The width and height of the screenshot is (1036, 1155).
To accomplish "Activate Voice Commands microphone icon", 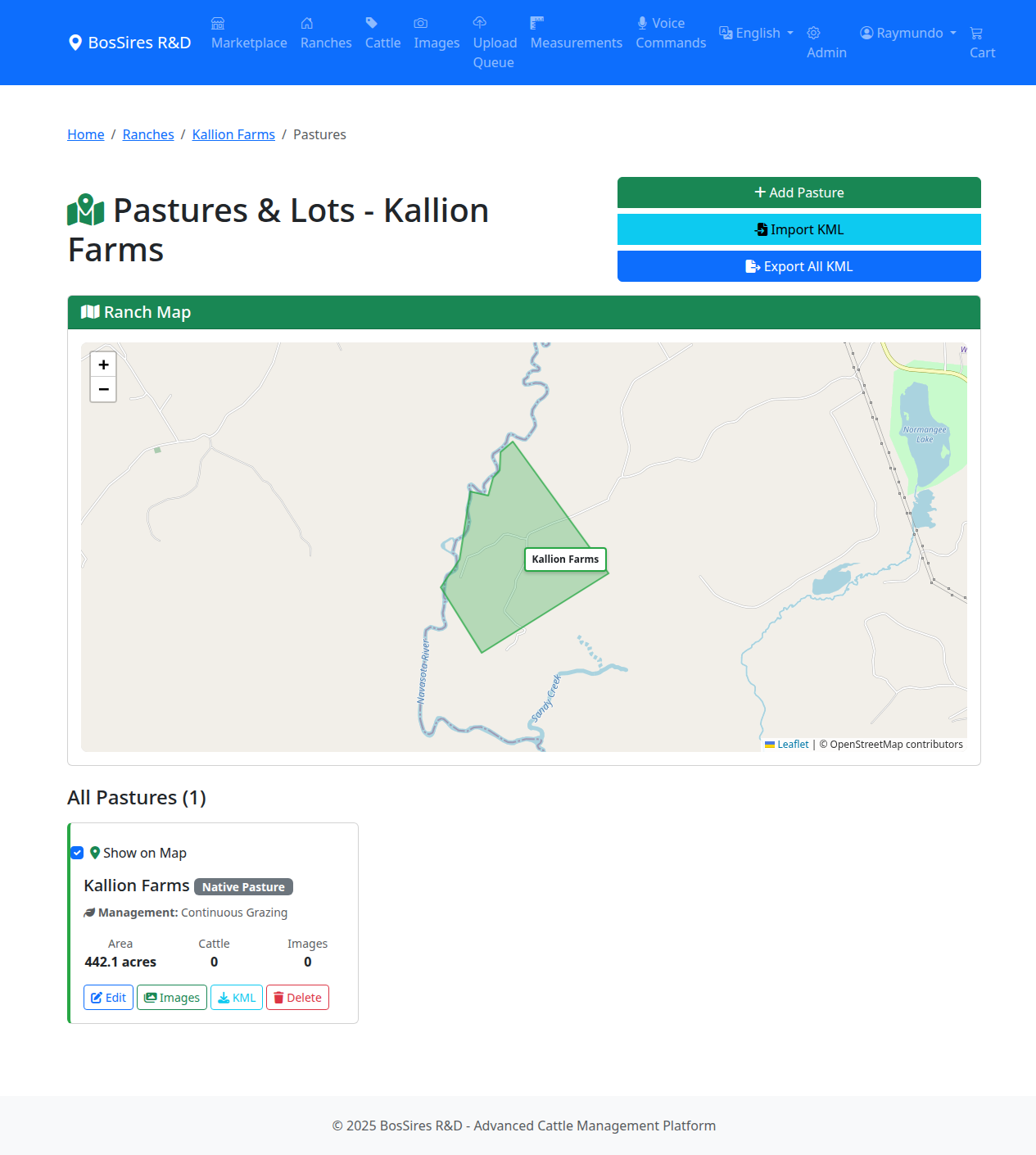I will click(642, 22).
